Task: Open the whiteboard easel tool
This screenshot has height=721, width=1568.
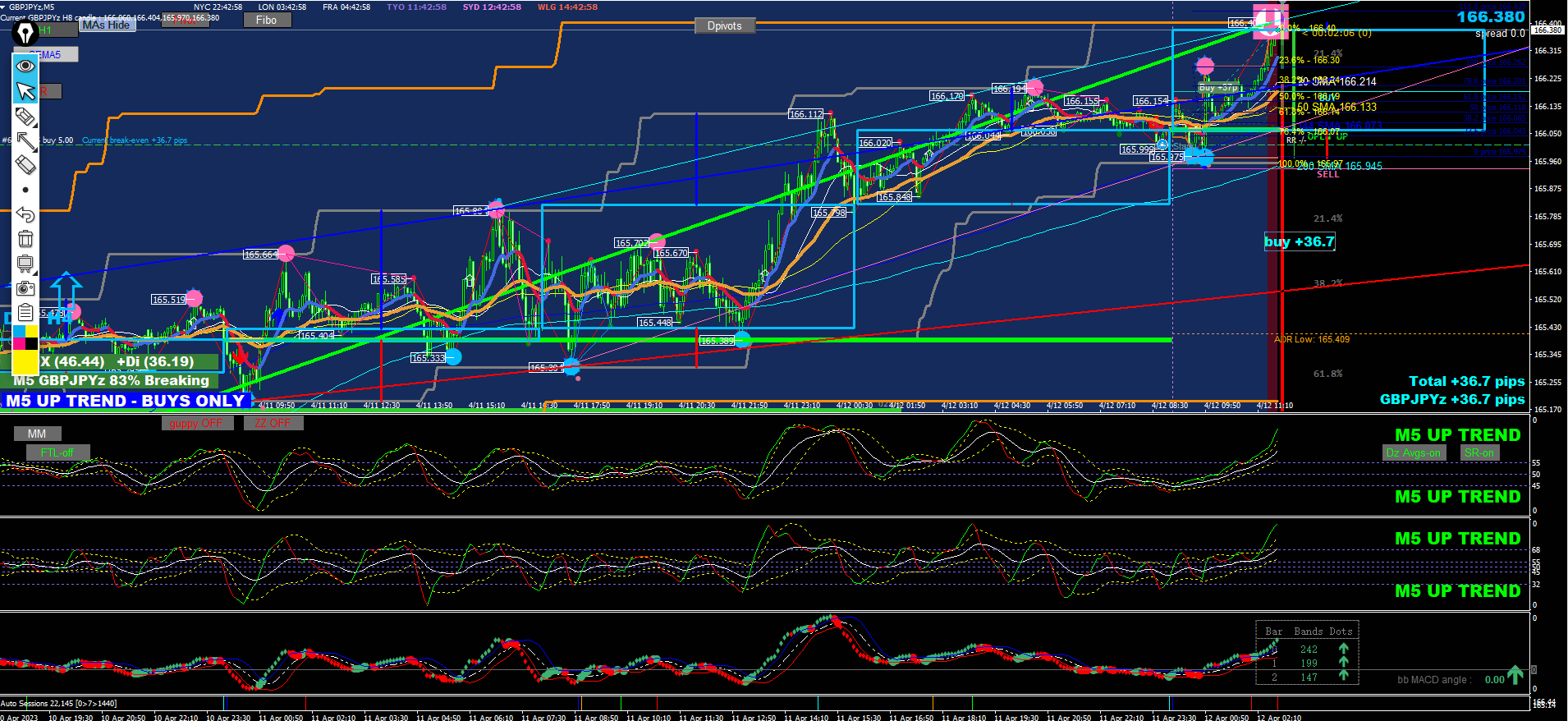Action: point(25,264)
